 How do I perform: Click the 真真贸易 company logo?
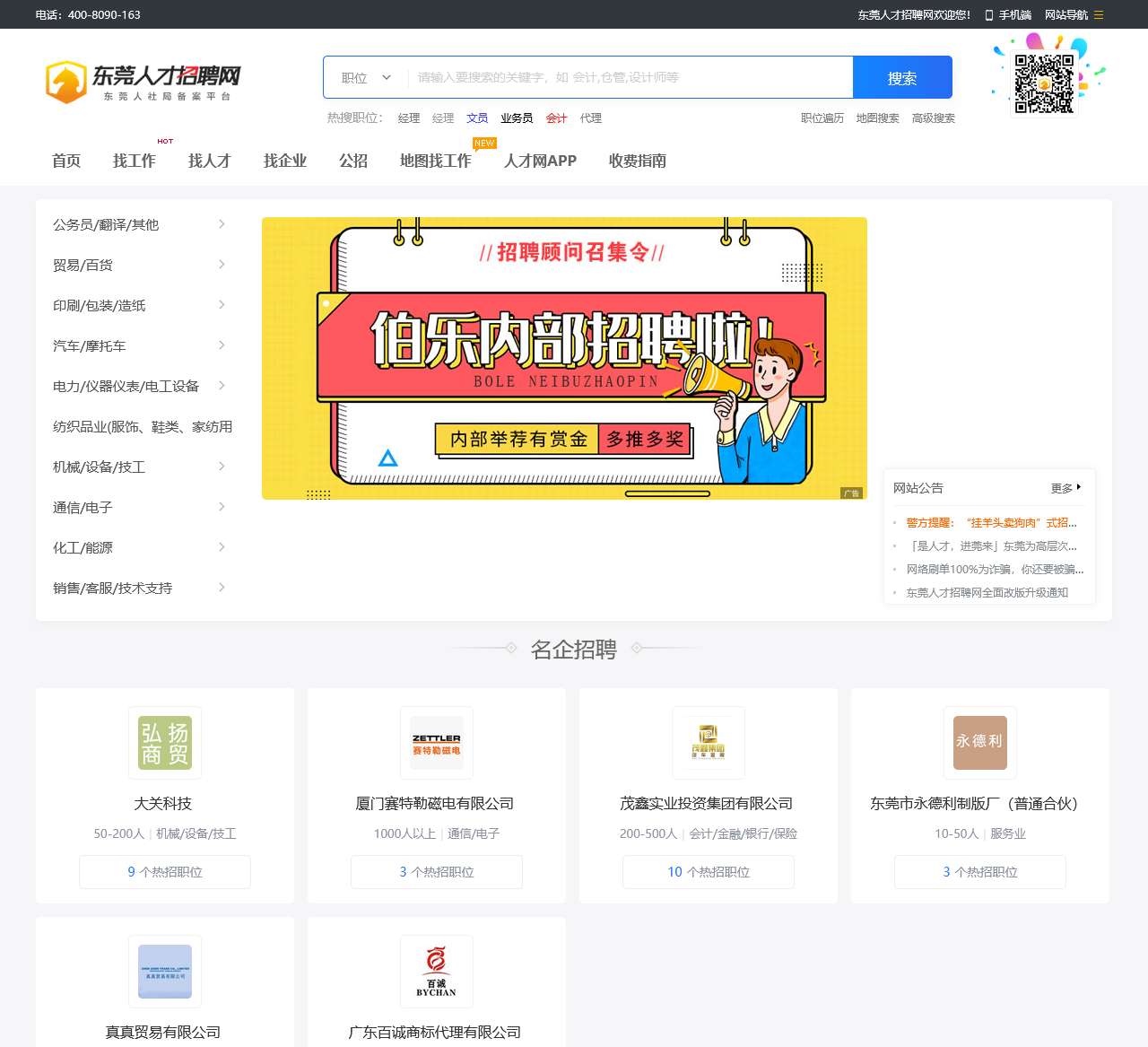pos(165,972)
